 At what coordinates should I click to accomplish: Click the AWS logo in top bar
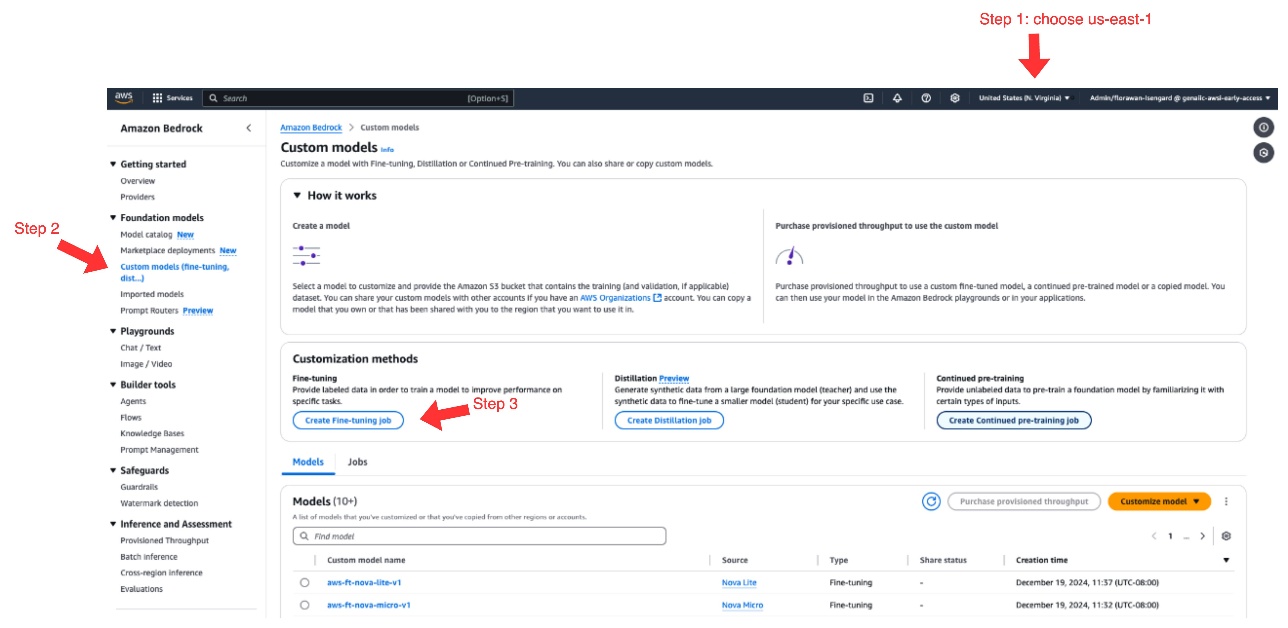[123, 98]
